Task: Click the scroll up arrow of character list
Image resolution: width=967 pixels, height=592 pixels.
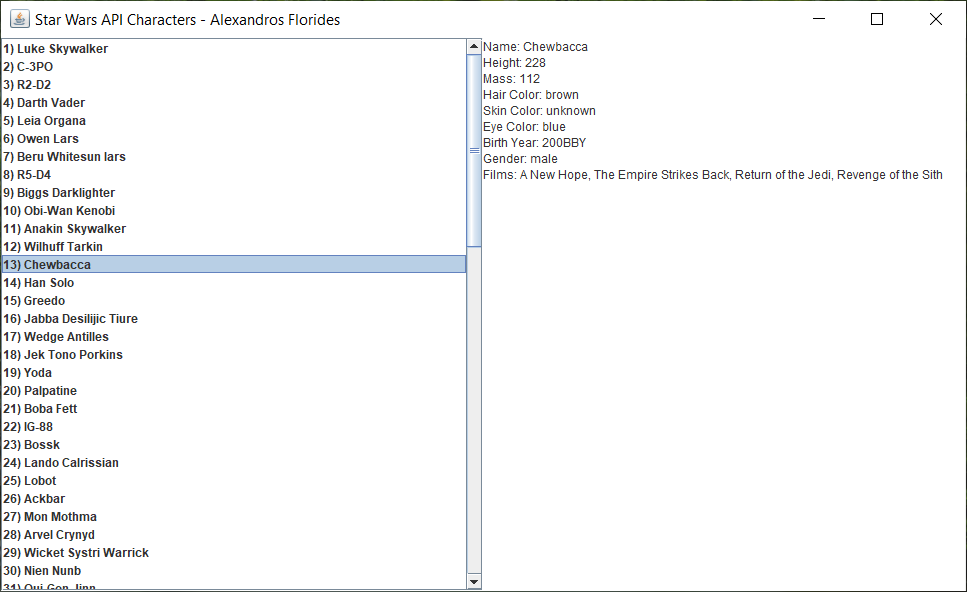Action: pos(474,46)
